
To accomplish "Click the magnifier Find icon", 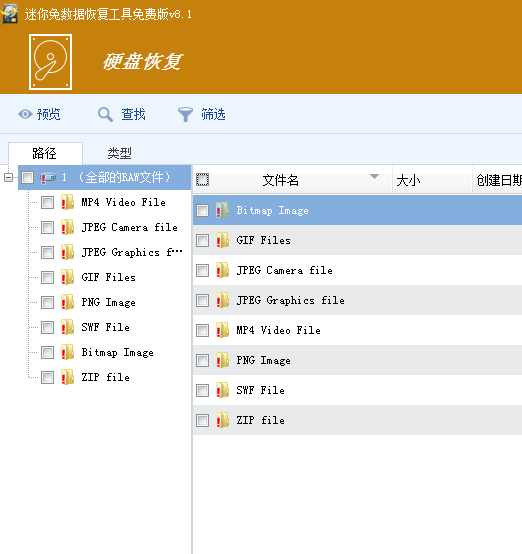I will (x=105, y=114).
